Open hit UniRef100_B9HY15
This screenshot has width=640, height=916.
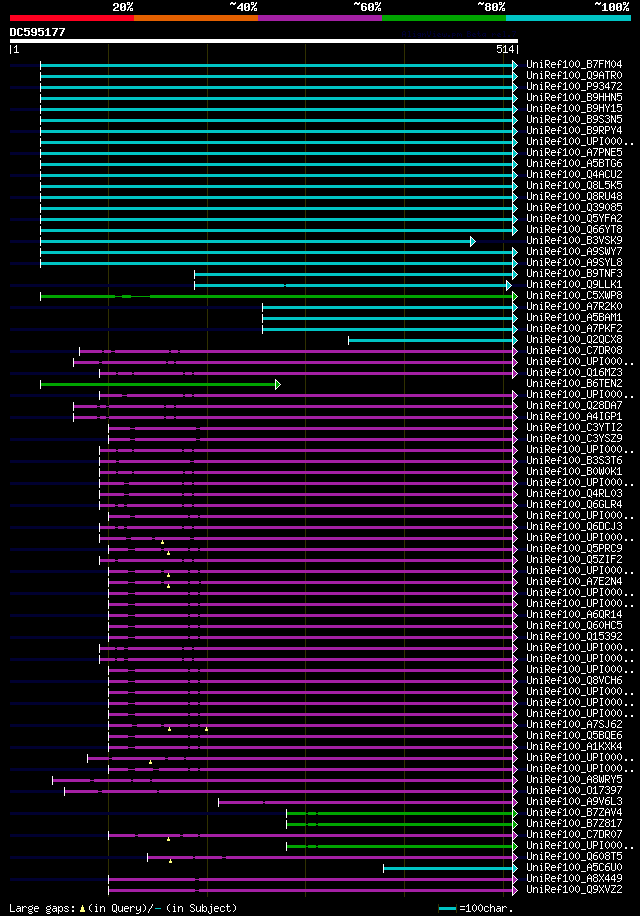(574, 109)
